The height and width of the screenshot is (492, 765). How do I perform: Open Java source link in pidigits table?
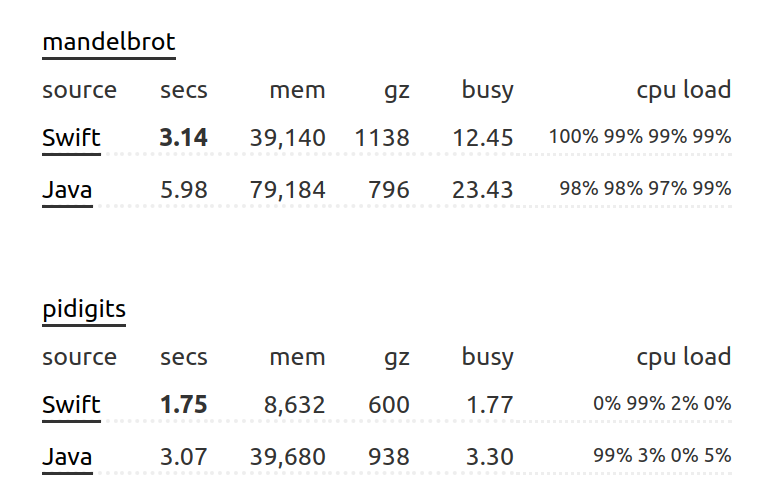[67, 457]
